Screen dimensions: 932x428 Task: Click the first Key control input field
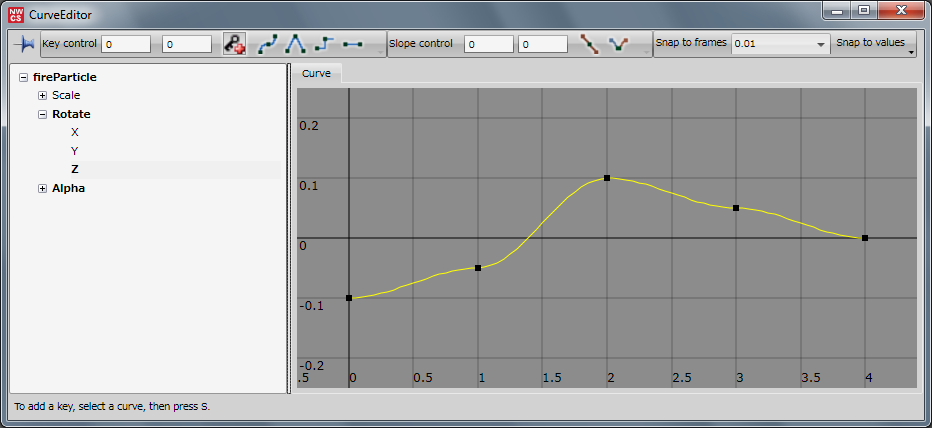pyautogui.click(x=126, y=45)
